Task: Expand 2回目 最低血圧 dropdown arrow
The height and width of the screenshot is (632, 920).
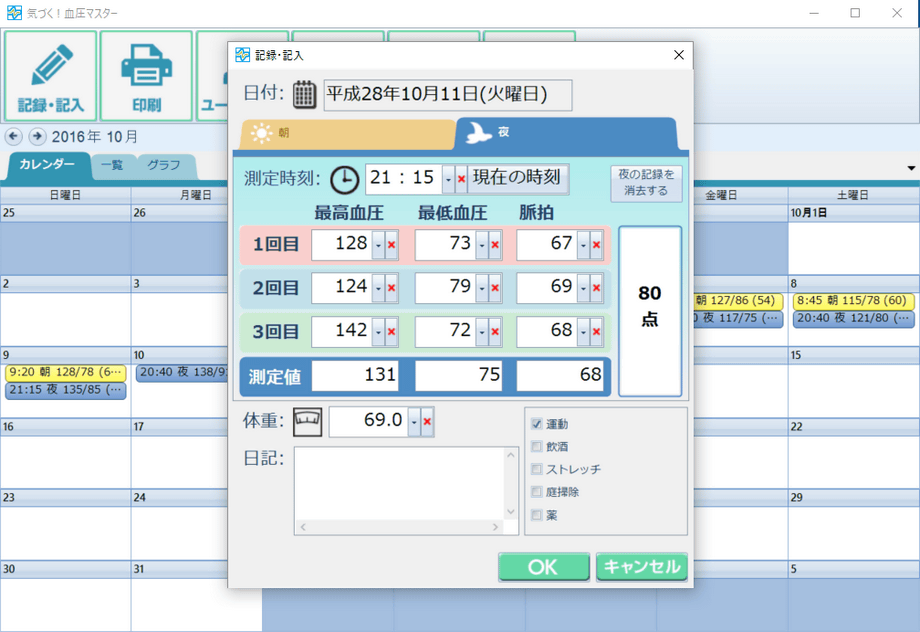Action: pos(482,288)
